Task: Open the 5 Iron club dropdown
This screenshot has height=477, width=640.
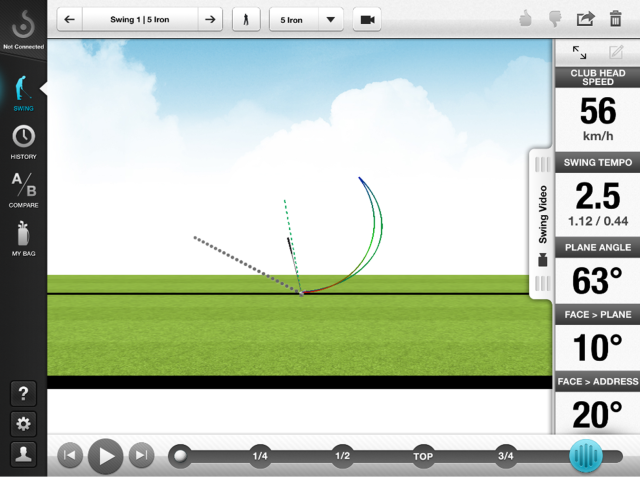Action: tap(306, 20)
